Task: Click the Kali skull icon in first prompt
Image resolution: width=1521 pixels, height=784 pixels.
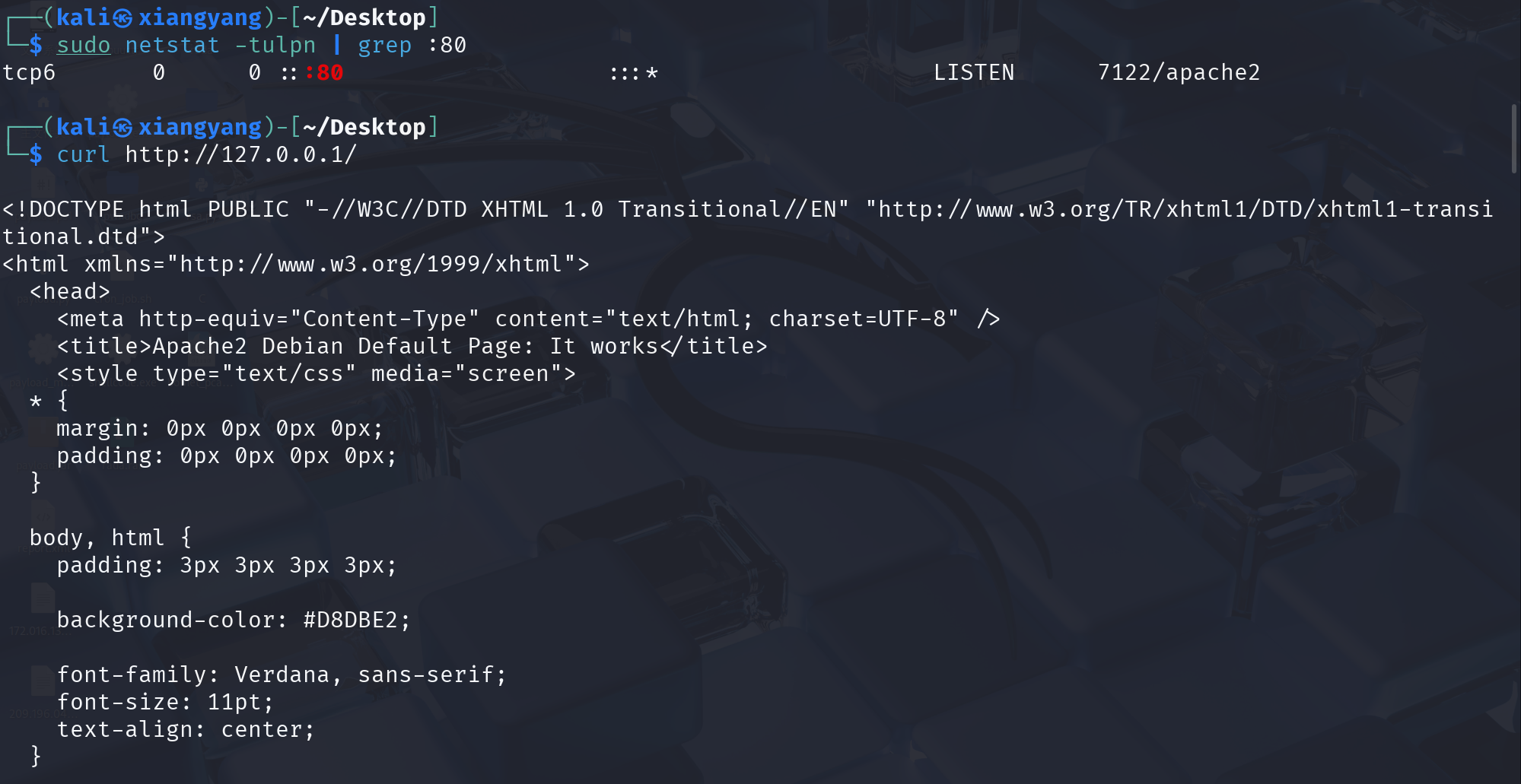Action: (x=123, y=18)
